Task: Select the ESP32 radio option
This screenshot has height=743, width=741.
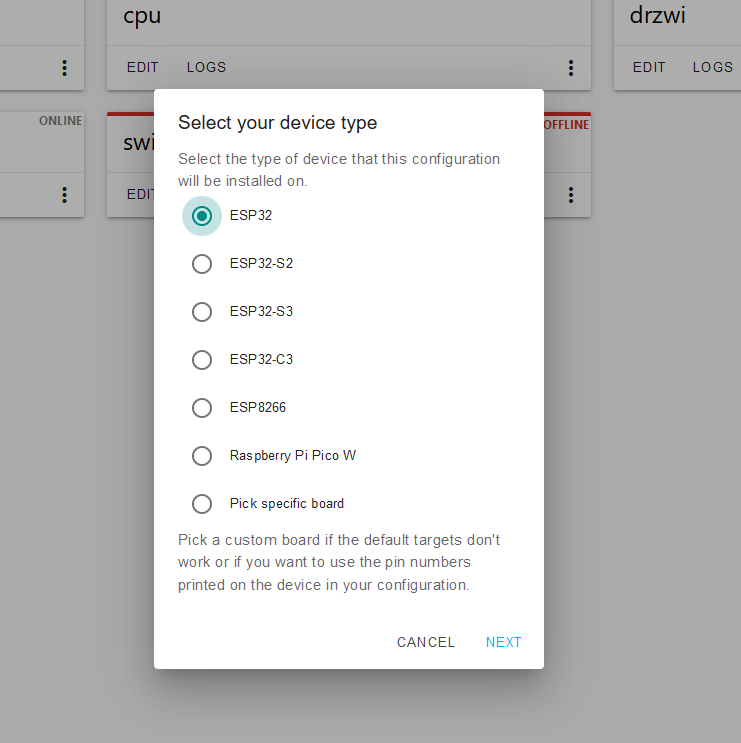Action: pyautogui.click(x=202, y=216)
